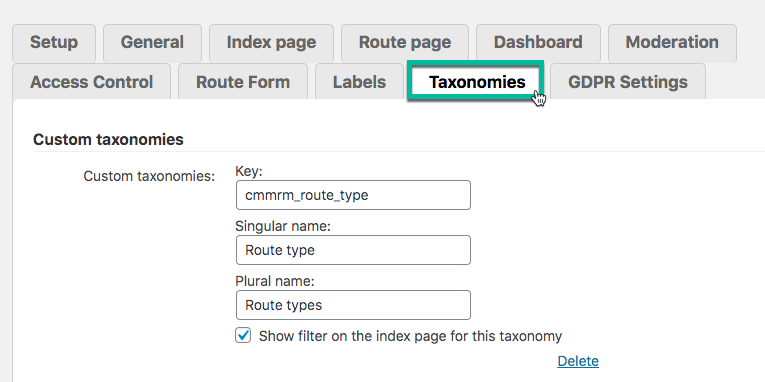The image size is (765, 382).
Task: Focus the Singular name input field
Action: 353,250
